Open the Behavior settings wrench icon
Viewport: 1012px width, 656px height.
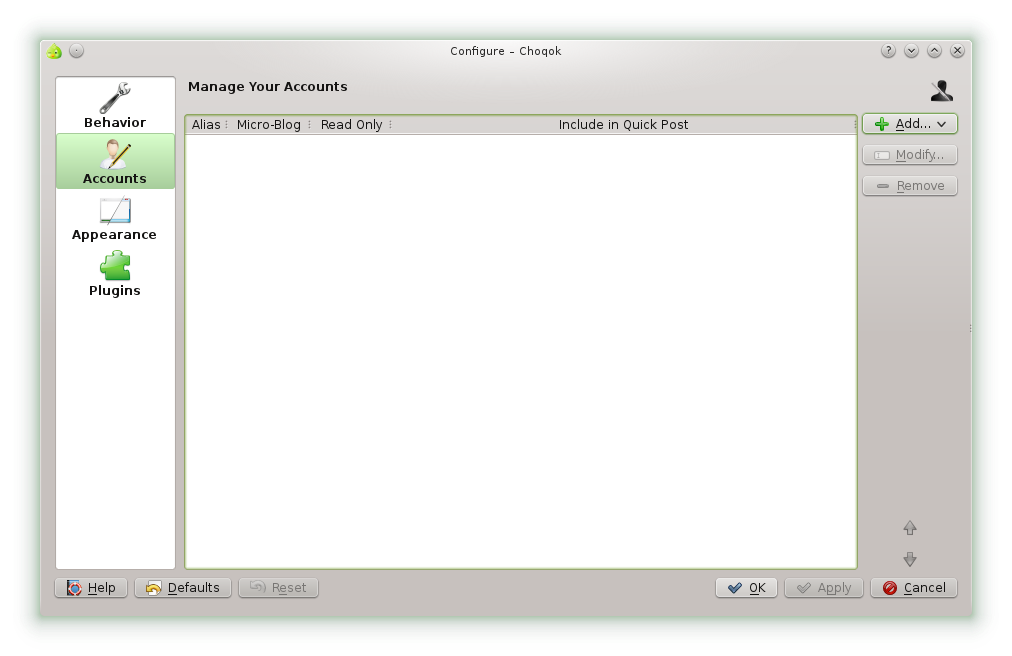click(x=115, y=98)
